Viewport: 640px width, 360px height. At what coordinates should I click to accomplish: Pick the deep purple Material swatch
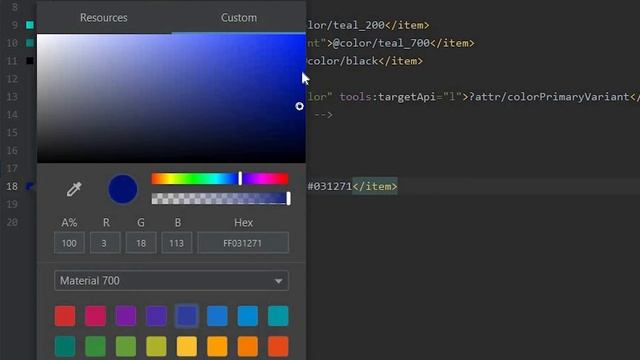[x=156, y=316]
